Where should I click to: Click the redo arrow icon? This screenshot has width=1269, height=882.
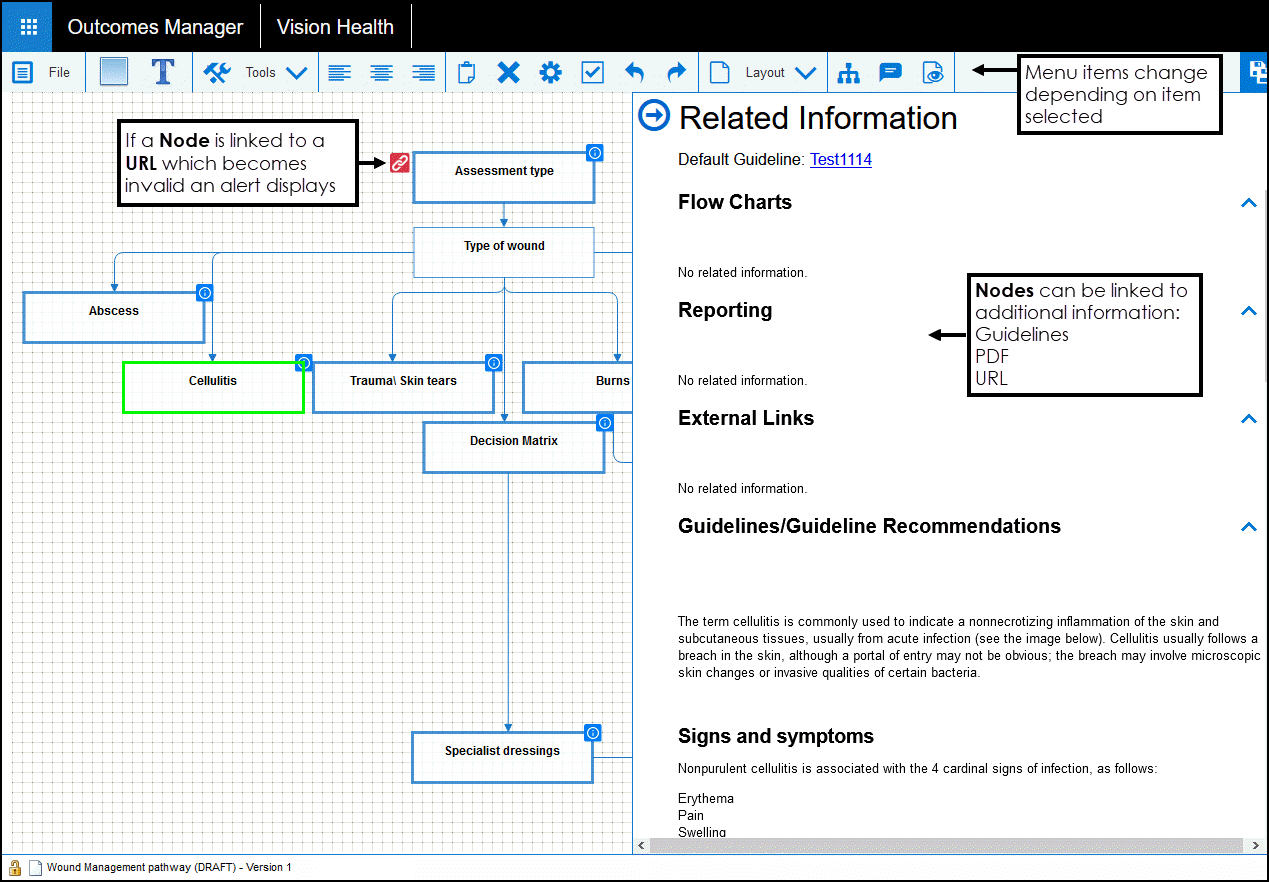(676, 72)
